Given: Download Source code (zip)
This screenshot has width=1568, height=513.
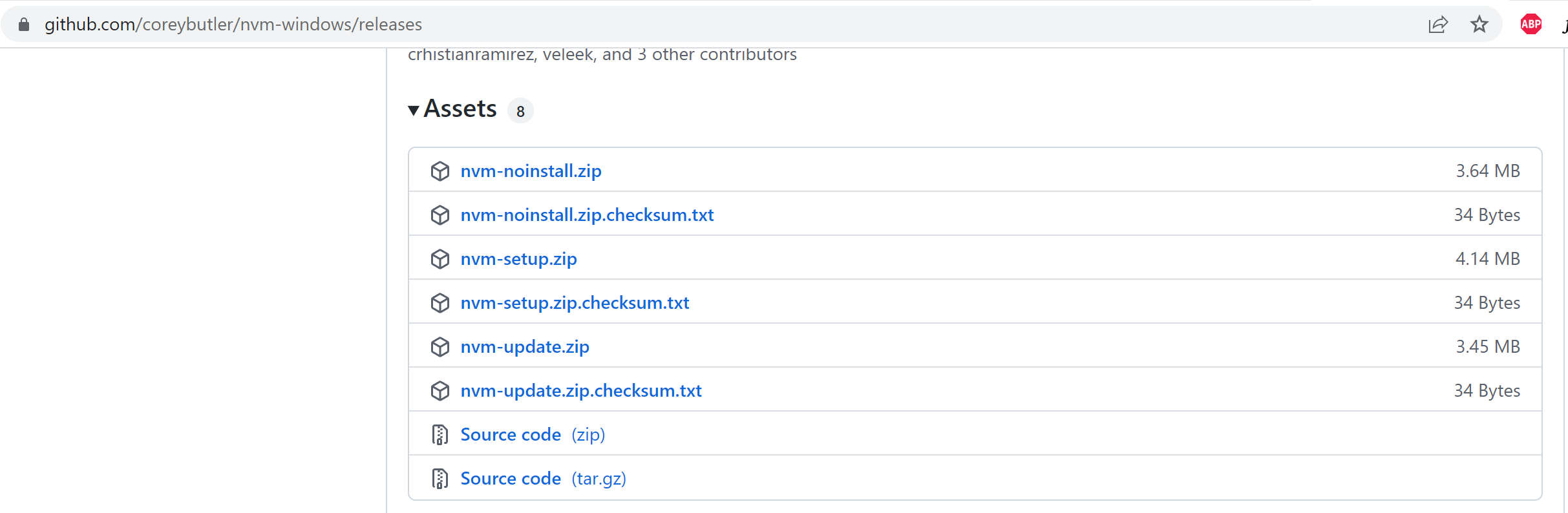Looking at the screenshot, I should tap(533, 435).
